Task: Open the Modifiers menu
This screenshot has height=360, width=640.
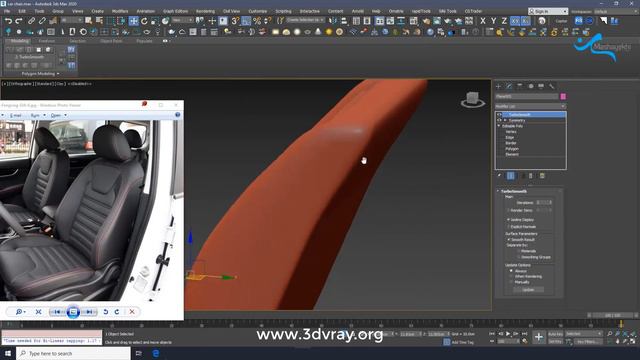Action: click(x=120, y=11)
